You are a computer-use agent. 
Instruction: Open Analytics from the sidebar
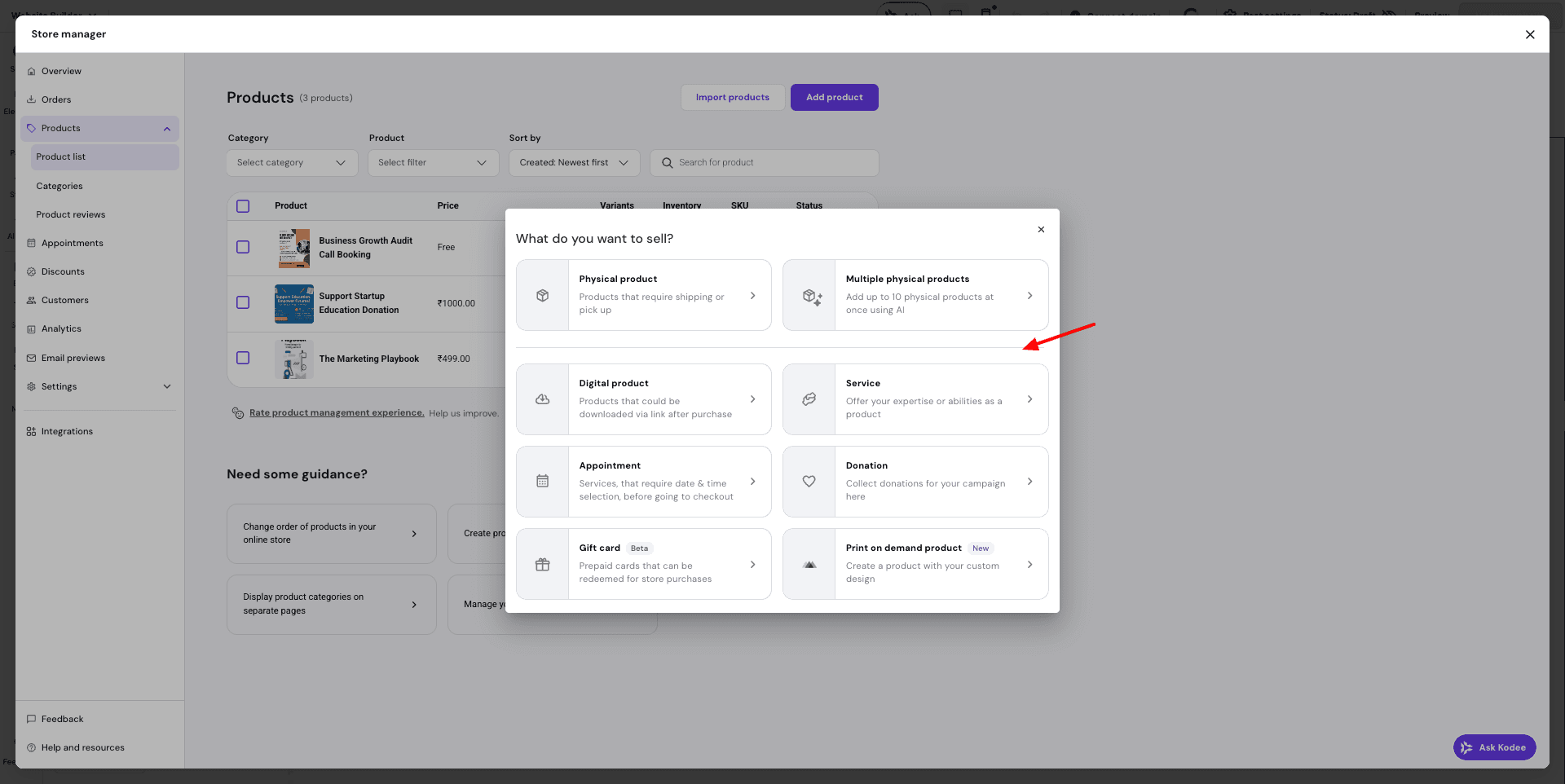pos(61,329)
